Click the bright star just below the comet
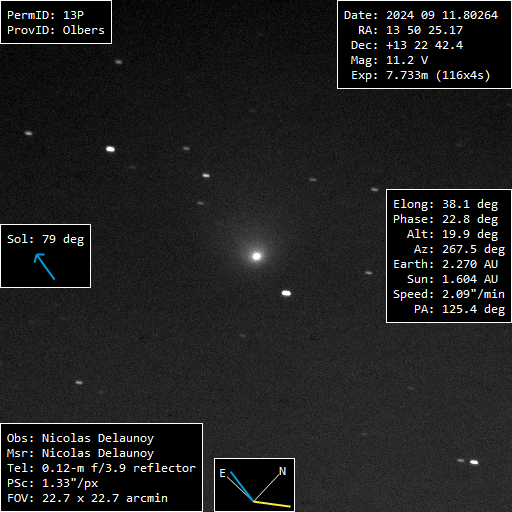The height and width of the screenshot is (512, 512). tap(286, 293)
